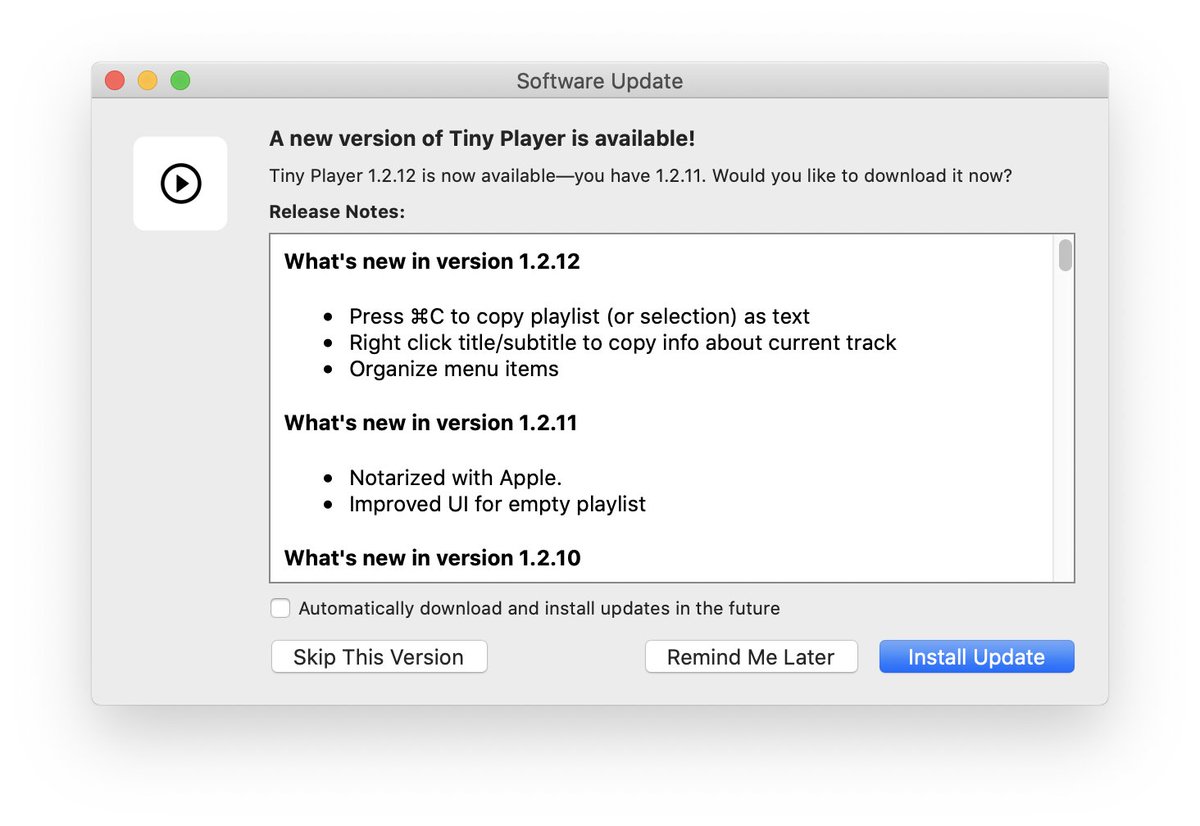Zoom the Software Update window
Screen dimensions: 1200x826
pos(180,81)
